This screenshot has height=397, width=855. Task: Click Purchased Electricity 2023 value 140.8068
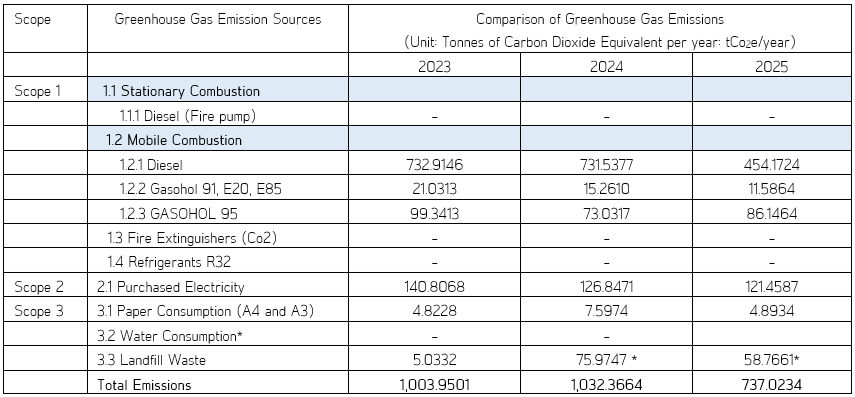point(434,287)
